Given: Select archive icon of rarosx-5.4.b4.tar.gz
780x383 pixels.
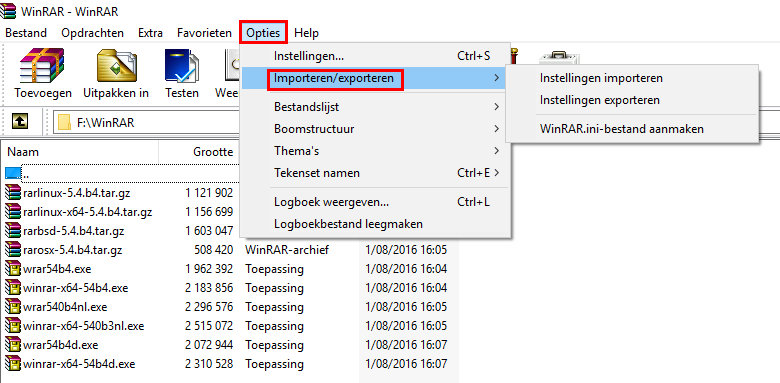Looking at the screenshot, I should (13, 250).
